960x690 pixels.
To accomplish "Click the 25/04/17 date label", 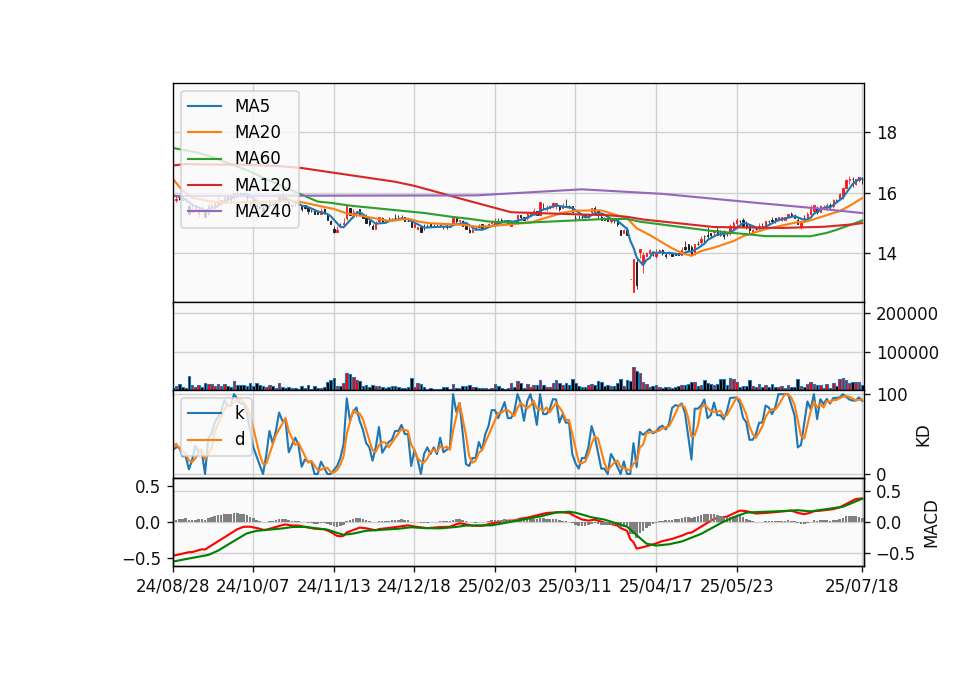I will coord(656,586).
